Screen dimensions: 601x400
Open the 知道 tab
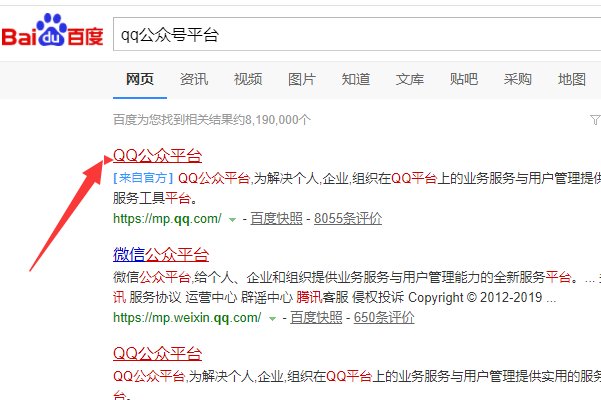[356, 79]
